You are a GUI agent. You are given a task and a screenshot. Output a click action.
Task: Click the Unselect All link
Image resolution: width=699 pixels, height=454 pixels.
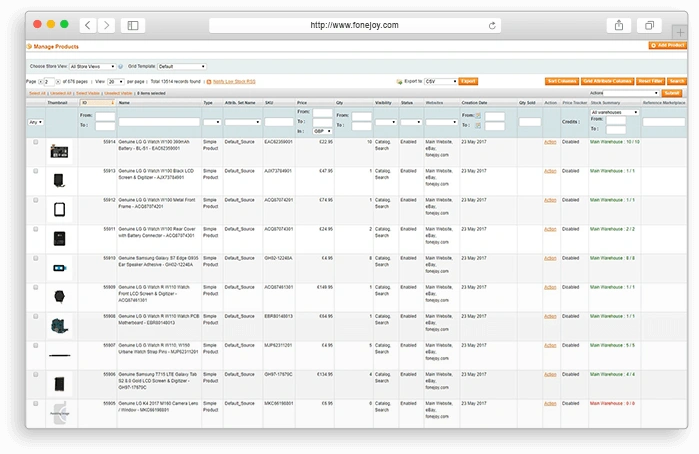pos(61,93)
